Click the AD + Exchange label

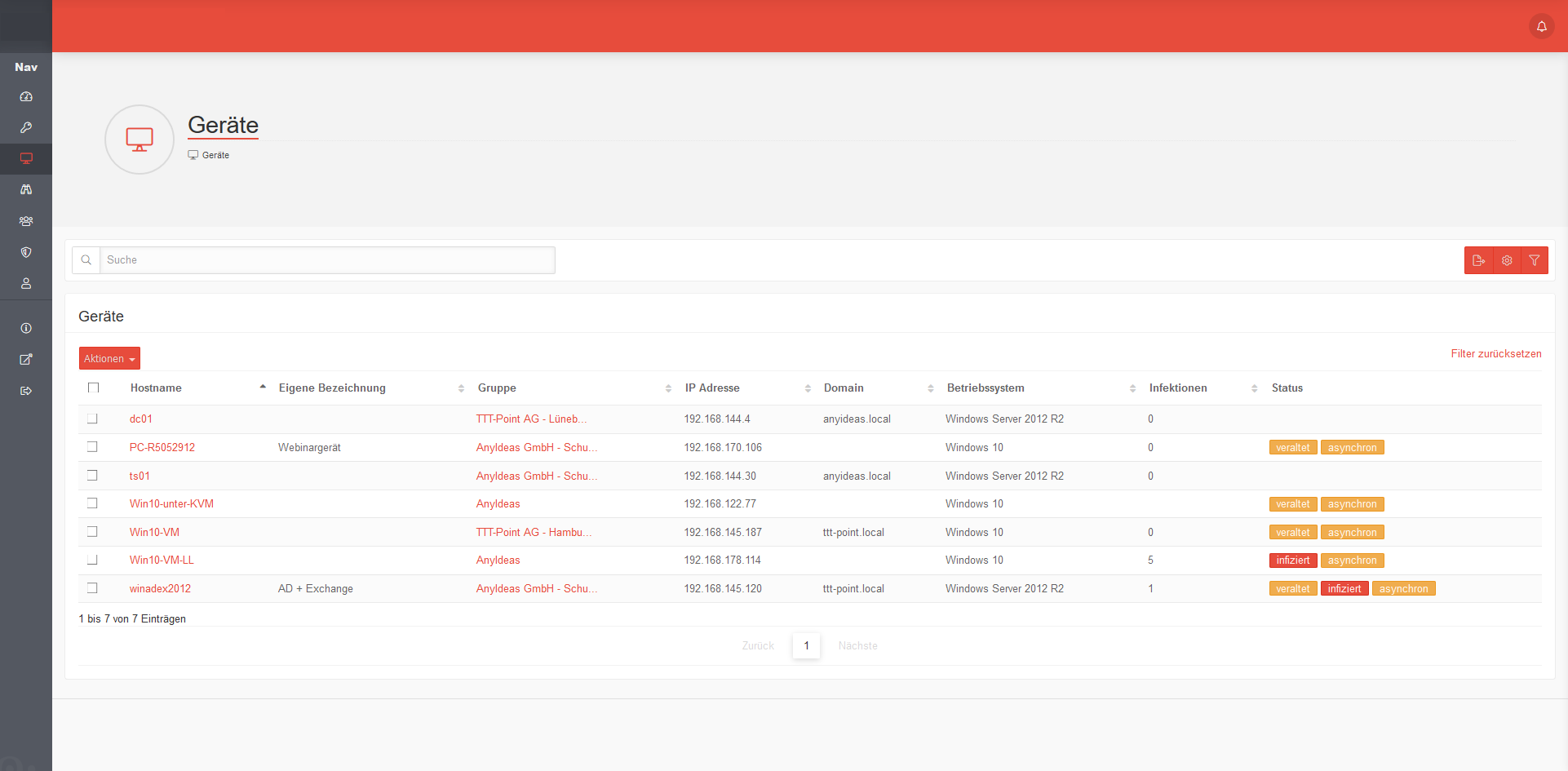coord(316,588)
